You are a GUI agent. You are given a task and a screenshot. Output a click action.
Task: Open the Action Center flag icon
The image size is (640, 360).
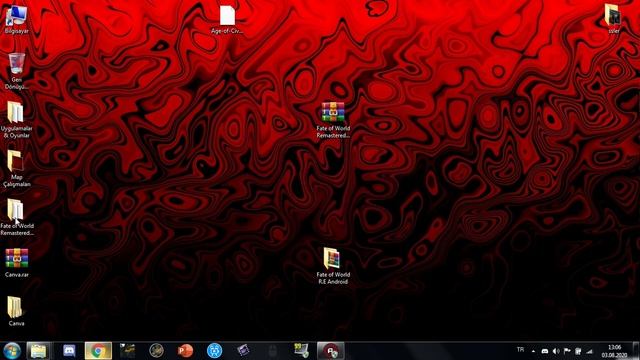click(567, 351)
